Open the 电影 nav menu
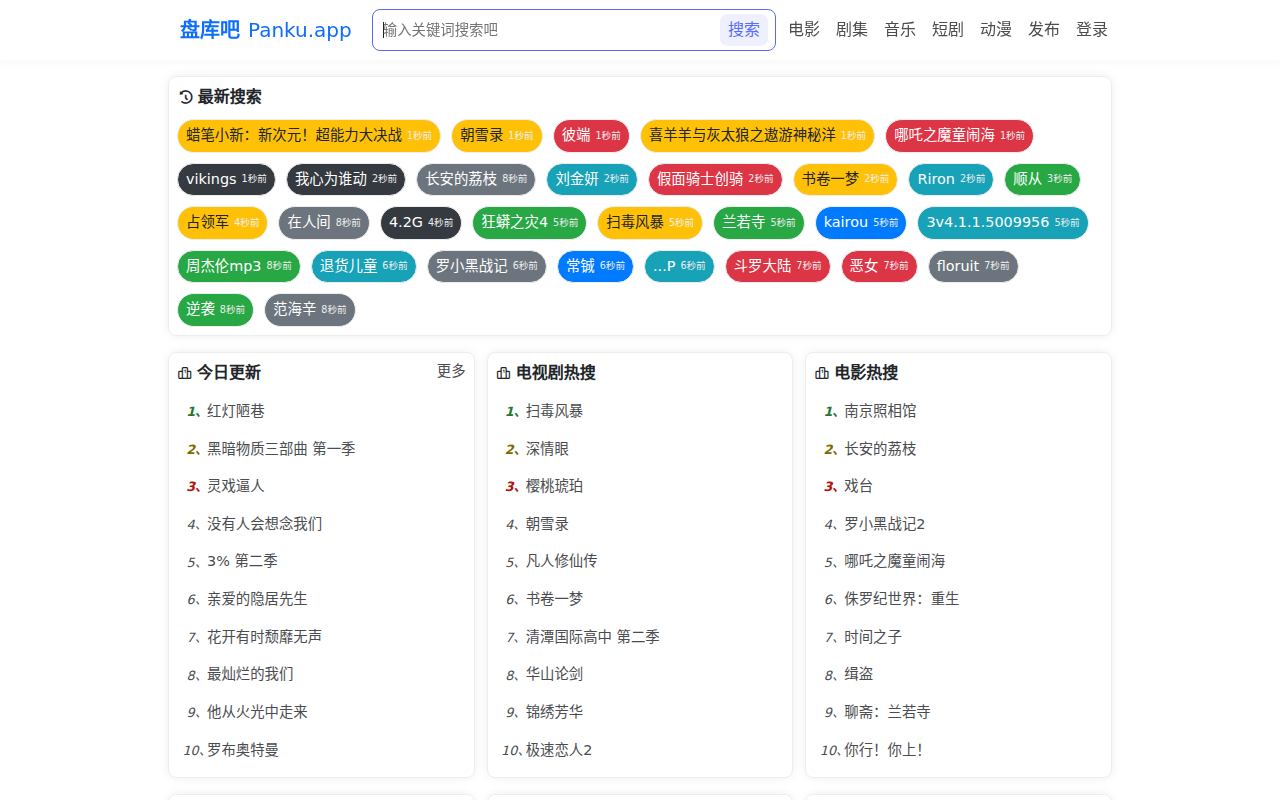Screen dimensions: 1280x800 (x=804, y=30)
